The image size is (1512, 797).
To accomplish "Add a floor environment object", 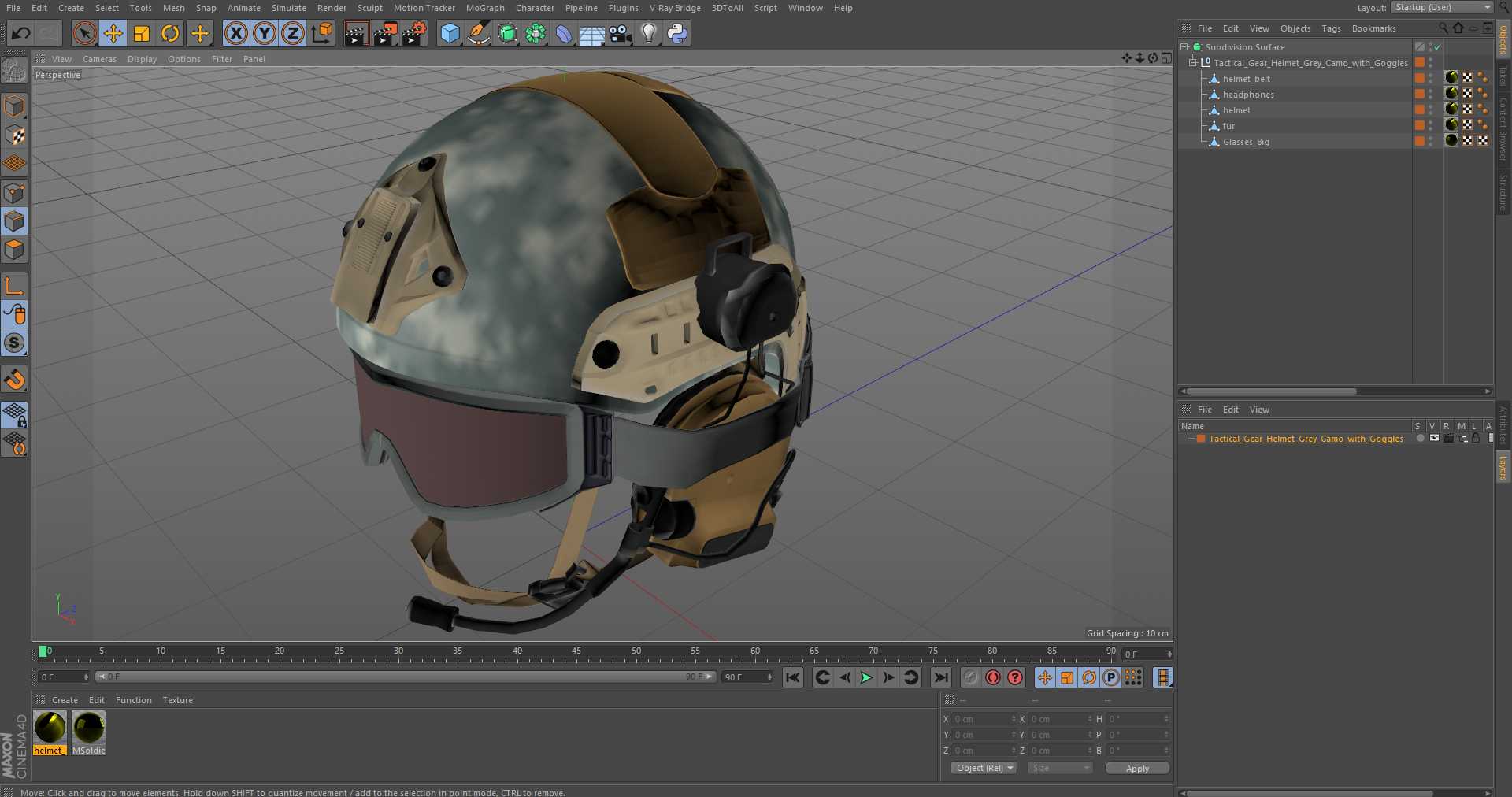I will (591, 33).
